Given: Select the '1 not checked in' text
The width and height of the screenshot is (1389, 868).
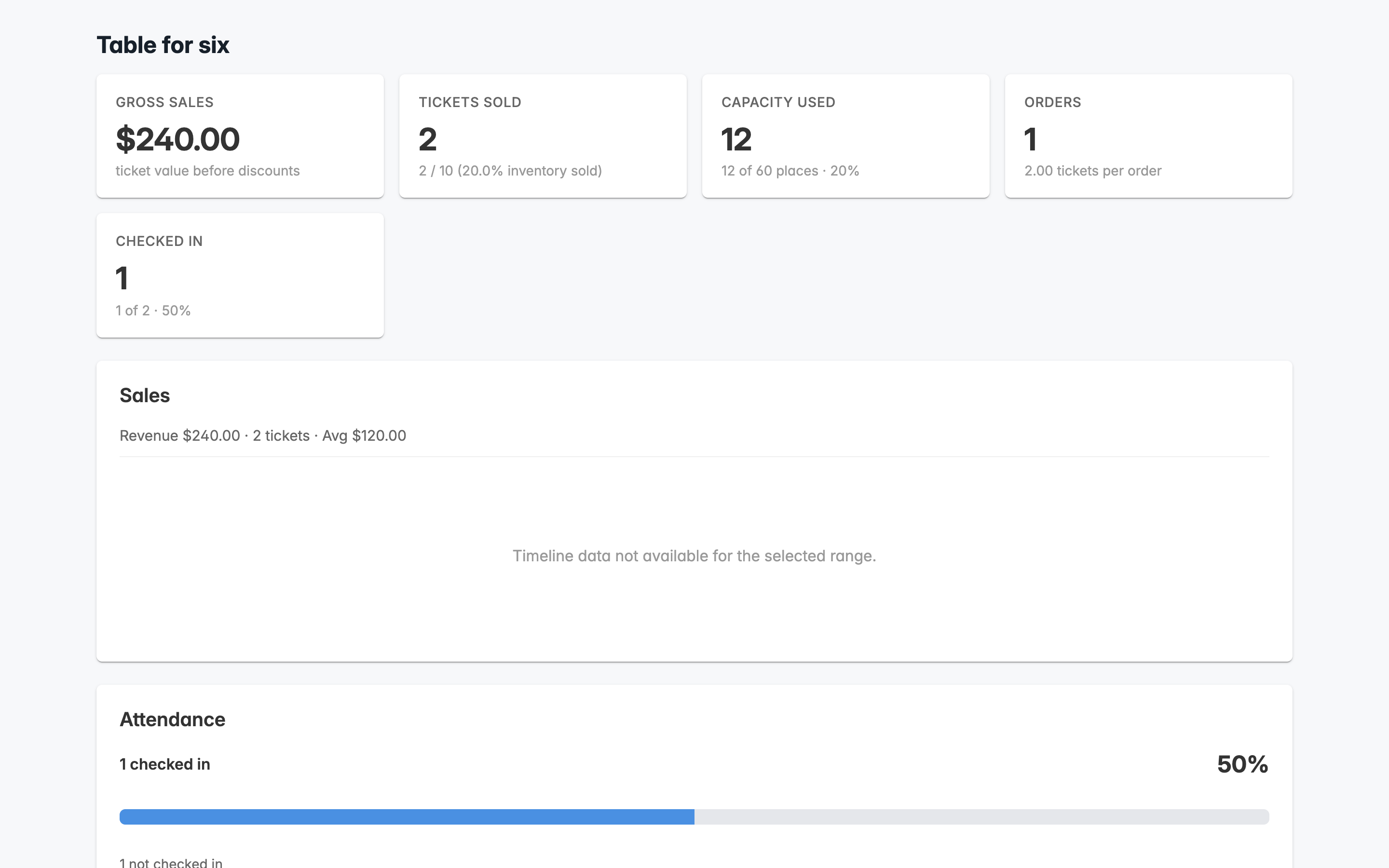Looking at the screenshot, I should tap(171, 862).
